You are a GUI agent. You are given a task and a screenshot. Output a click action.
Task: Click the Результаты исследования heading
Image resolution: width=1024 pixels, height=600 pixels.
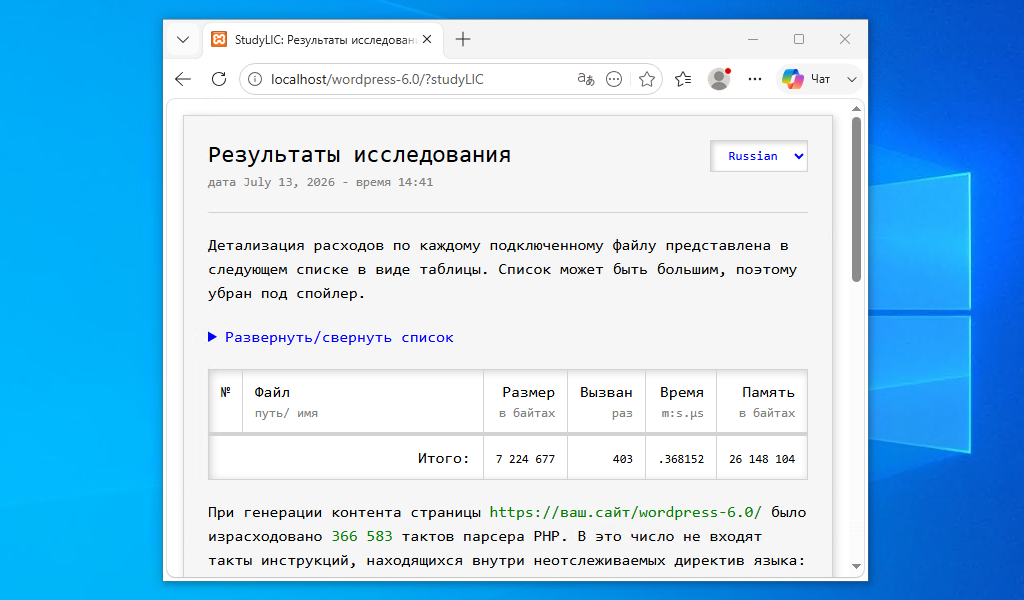point(359,155)
